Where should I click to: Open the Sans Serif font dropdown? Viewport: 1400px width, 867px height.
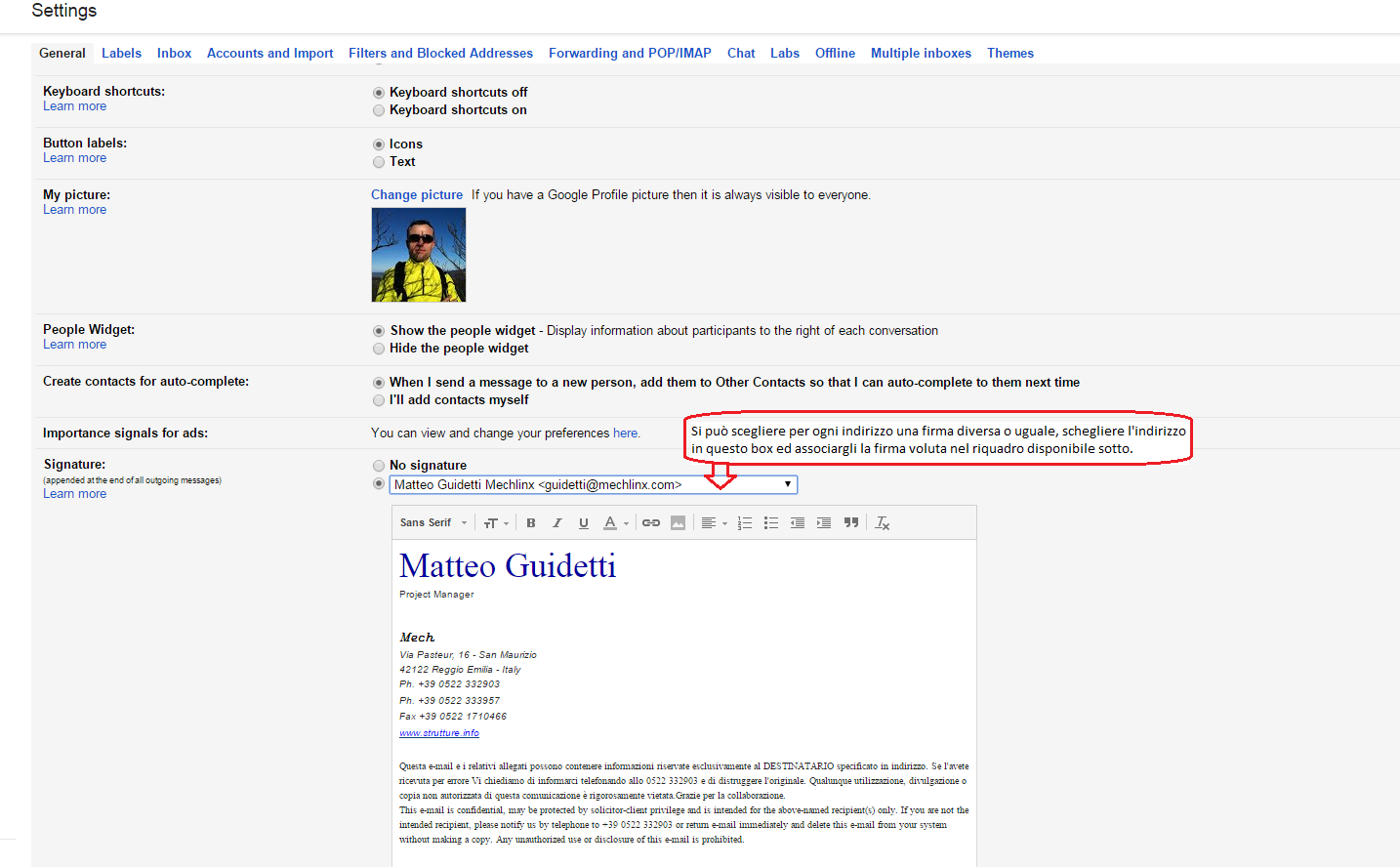pyautogui.click(x=433, y=523)
